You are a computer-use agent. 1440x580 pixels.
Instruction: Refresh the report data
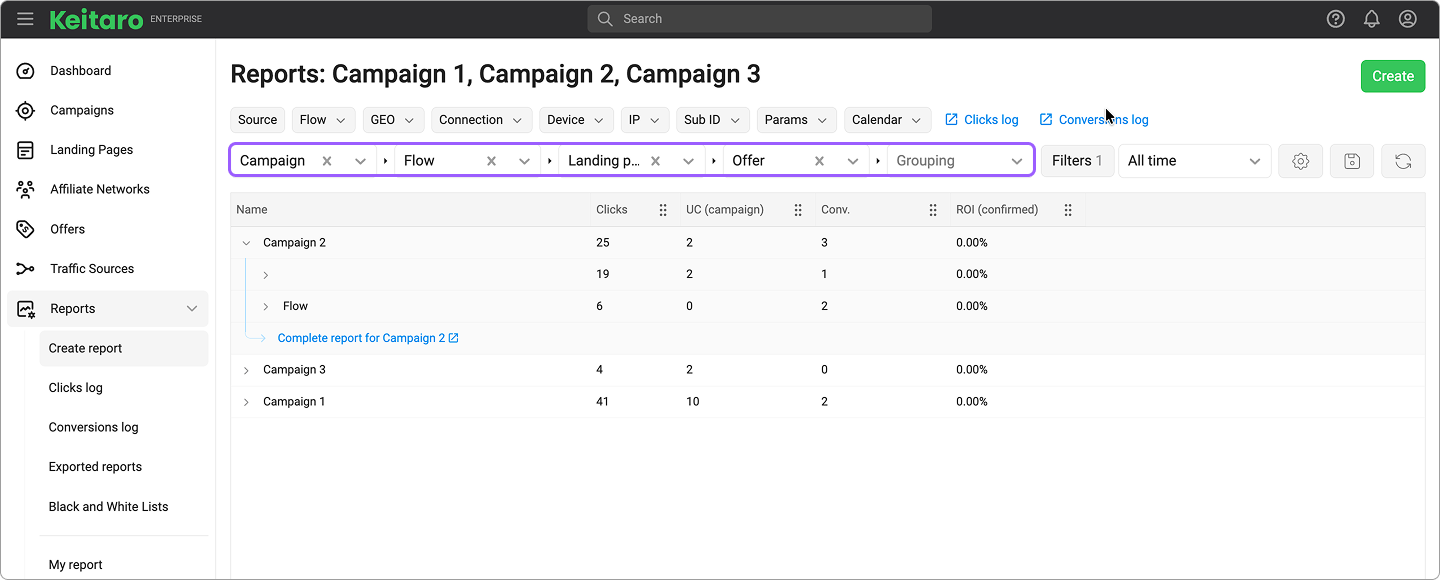coord(1402,161)
